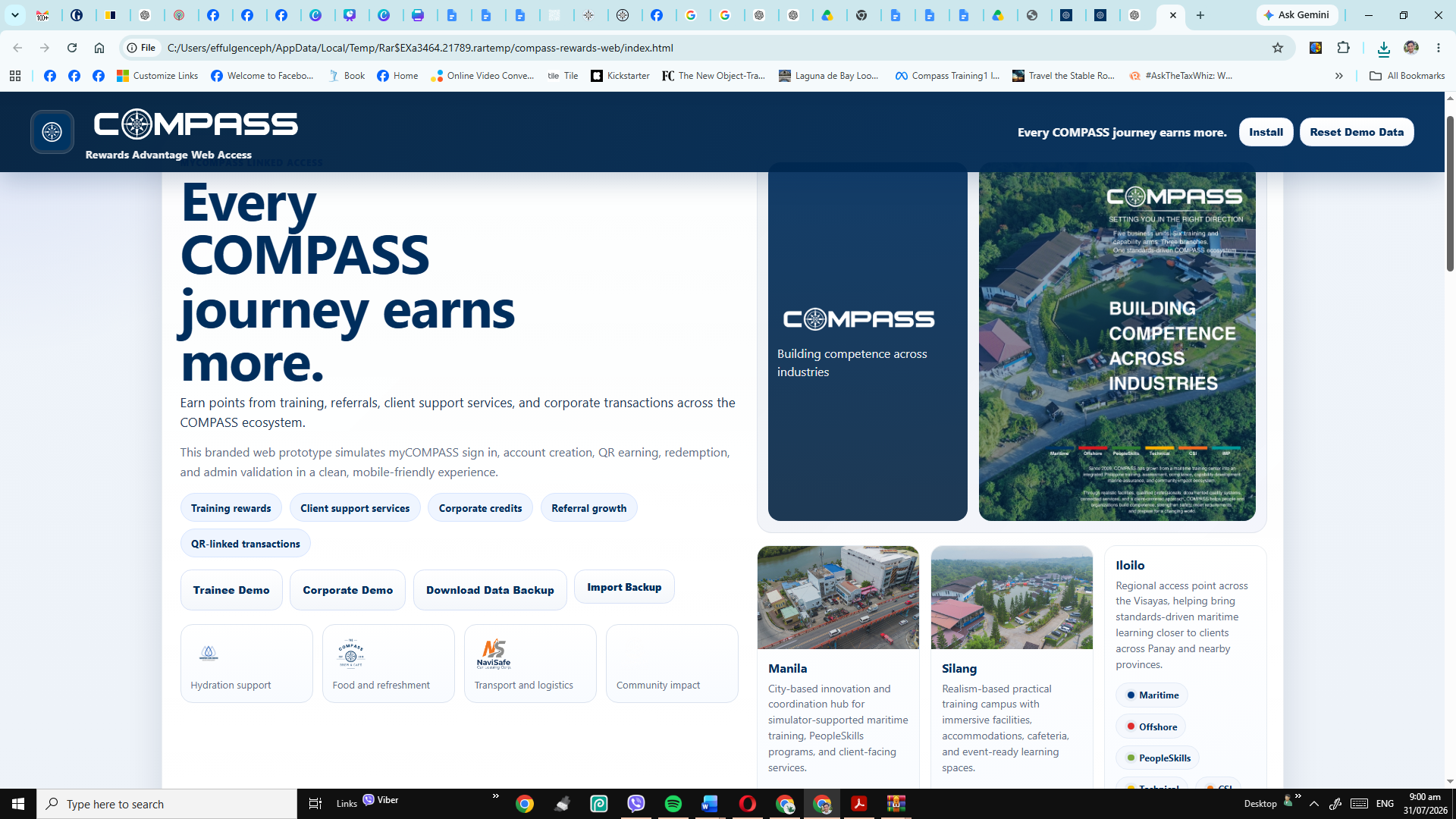Click the Hydration support partner logo

pos(209,653)
